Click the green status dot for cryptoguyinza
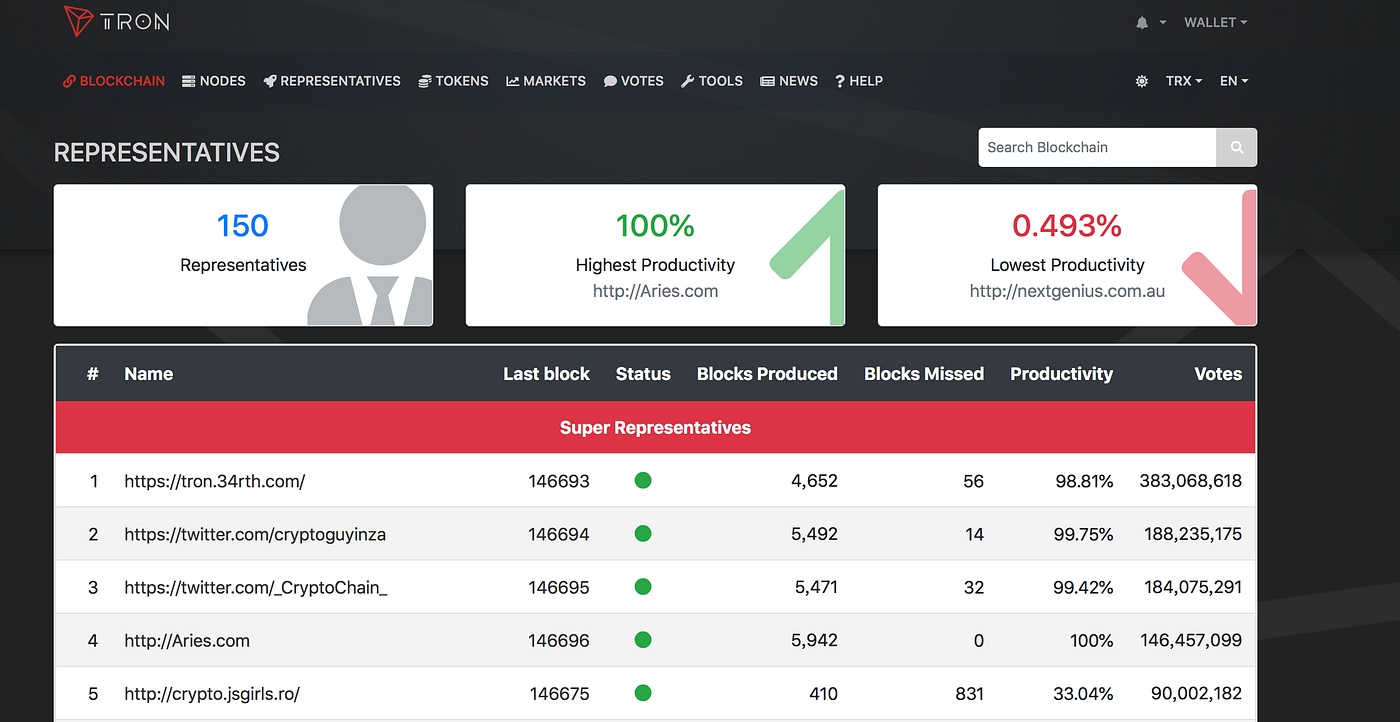The width and height of the screenshot is (1400, 722). pos(643,533)
